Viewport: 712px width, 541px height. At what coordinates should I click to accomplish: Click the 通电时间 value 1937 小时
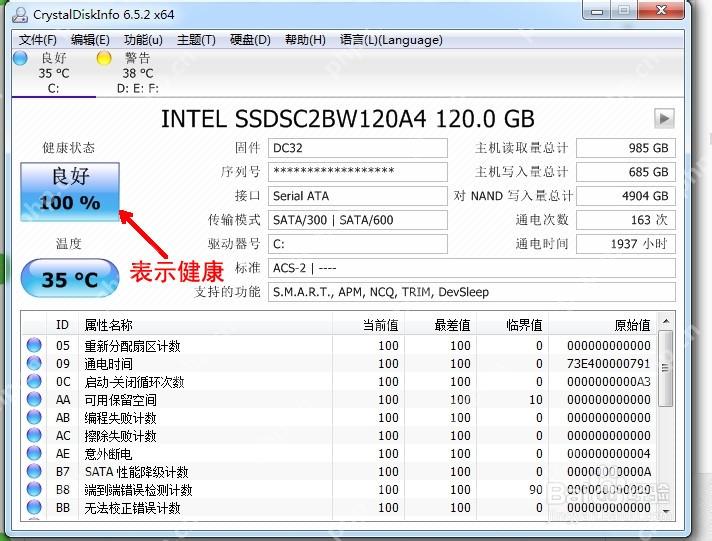click(626, 244)
